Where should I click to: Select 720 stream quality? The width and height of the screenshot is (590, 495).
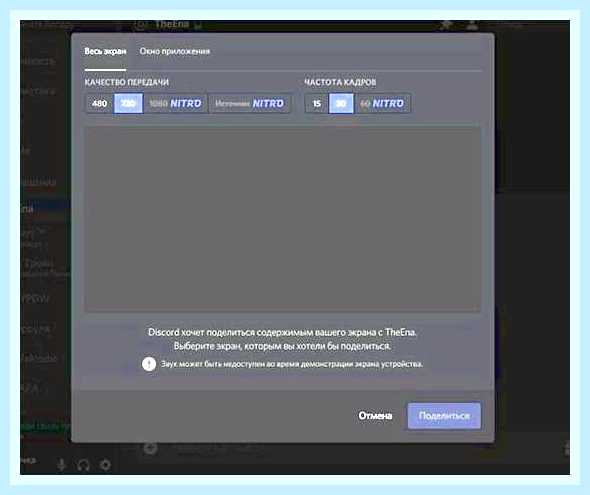coord(128,103)
